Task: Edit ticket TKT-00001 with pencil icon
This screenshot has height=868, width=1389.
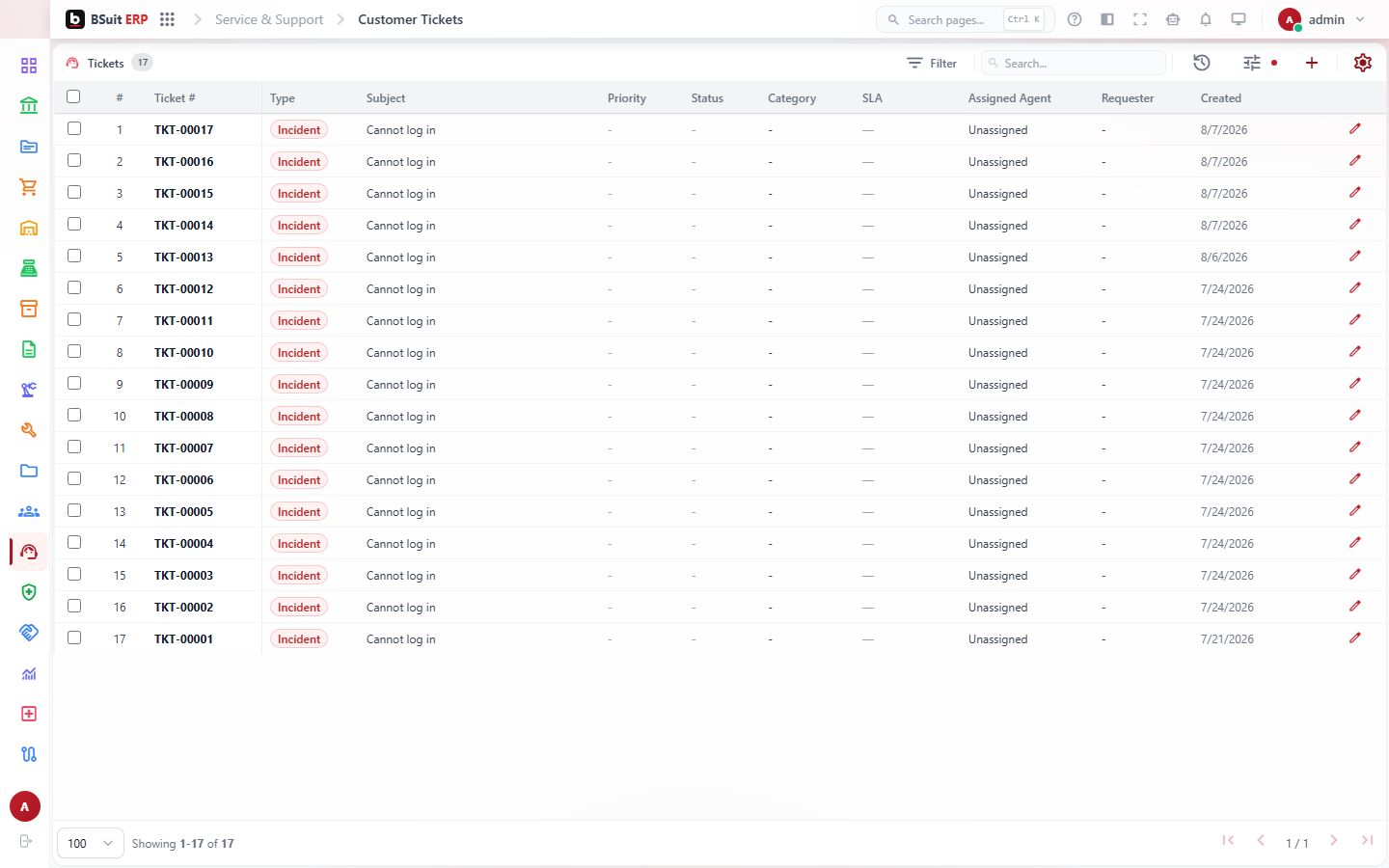Action: pos(1355,637)
